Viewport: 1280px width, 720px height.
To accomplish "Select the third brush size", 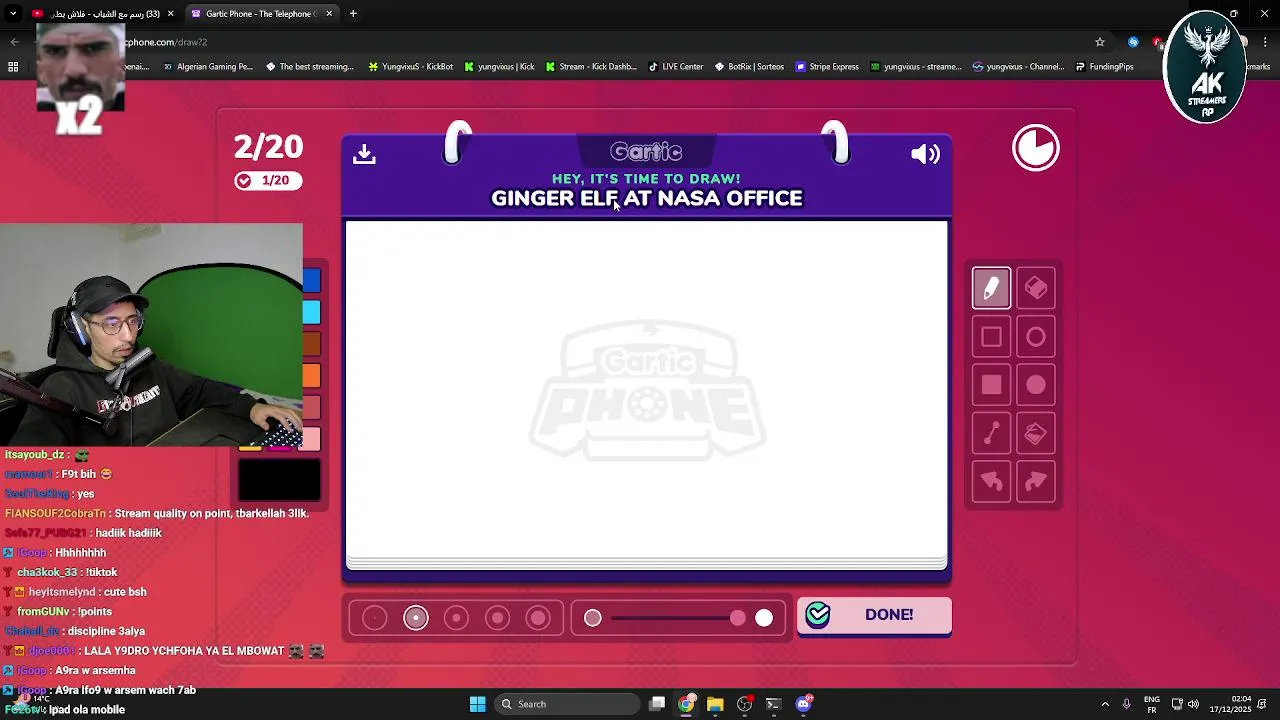I will [456, 618].
